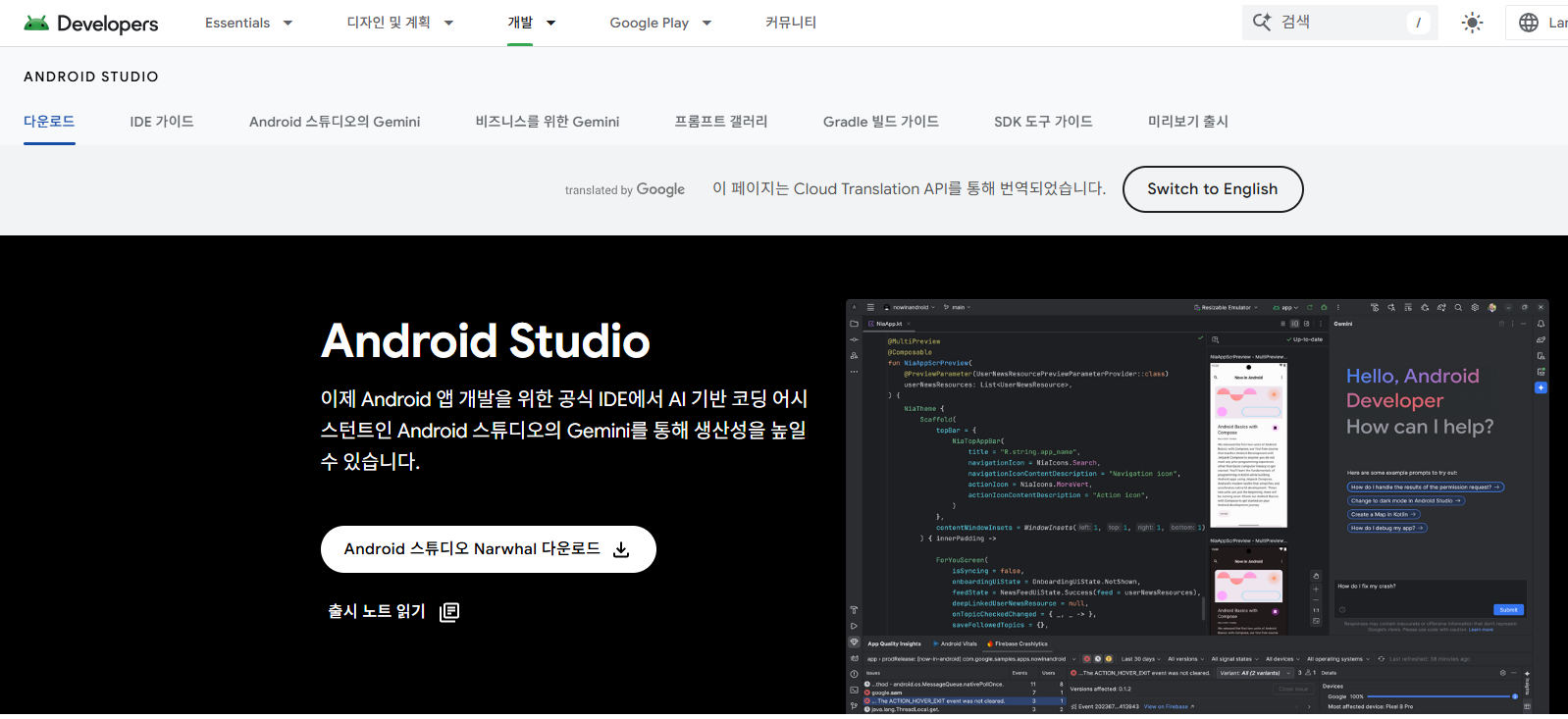The width and height of the screenshot is (1568, 719).
Task: Click the 'Up-to-date' preview status in screenshot
Action: click(x=1305, y=339)
